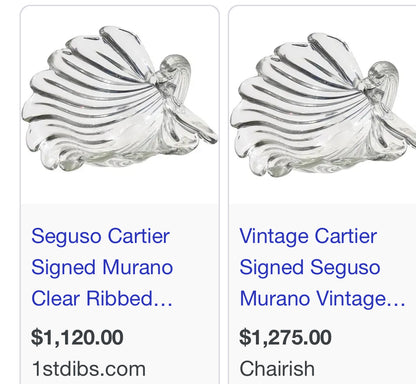The height and width of the screenshot is (384, 416).
Task: Click the gray info area of the 1stdibs card
Action: tap(120, 294)
